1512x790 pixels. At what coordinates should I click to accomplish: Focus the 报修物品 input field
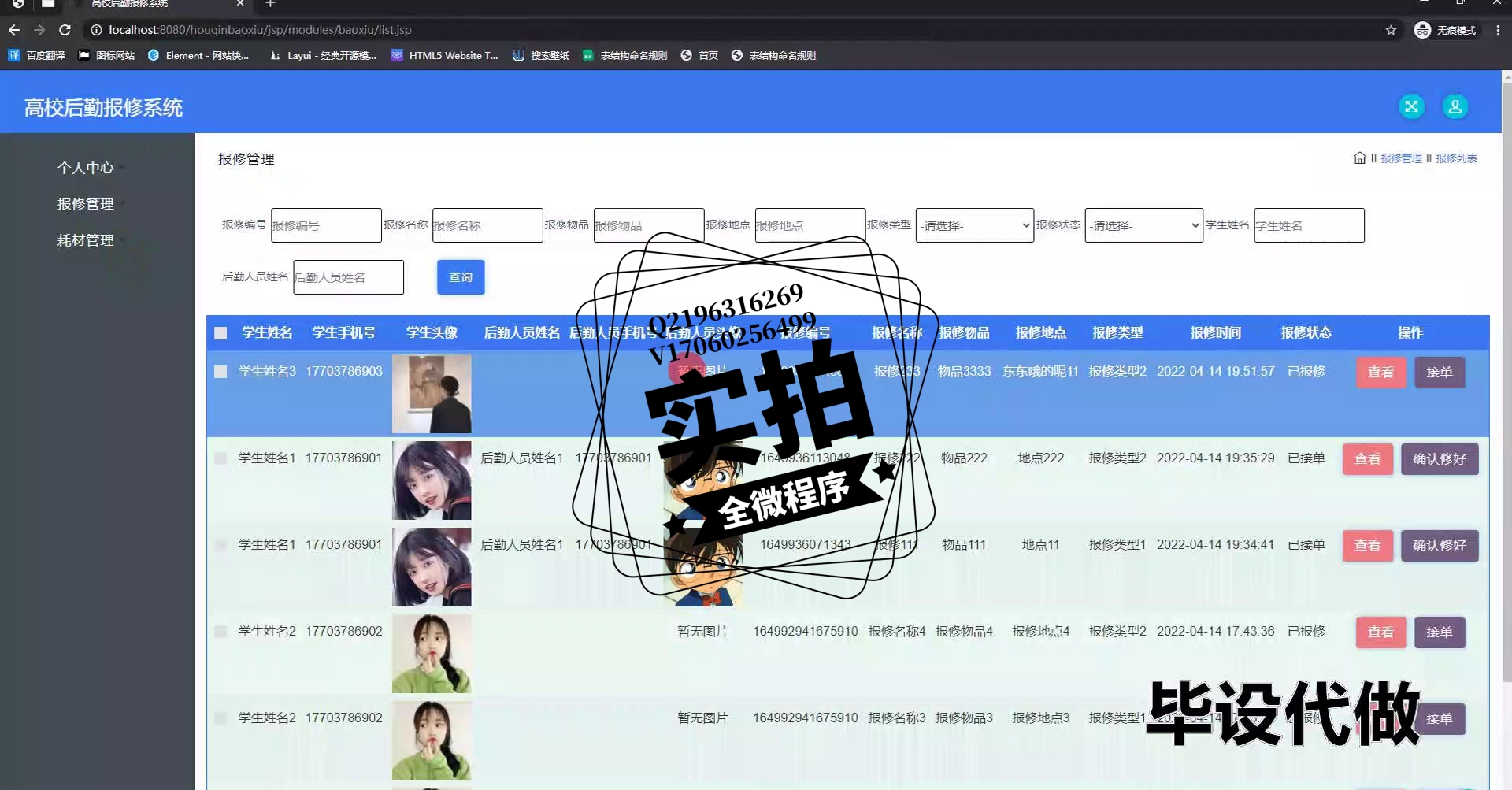[x=649, y=225]
